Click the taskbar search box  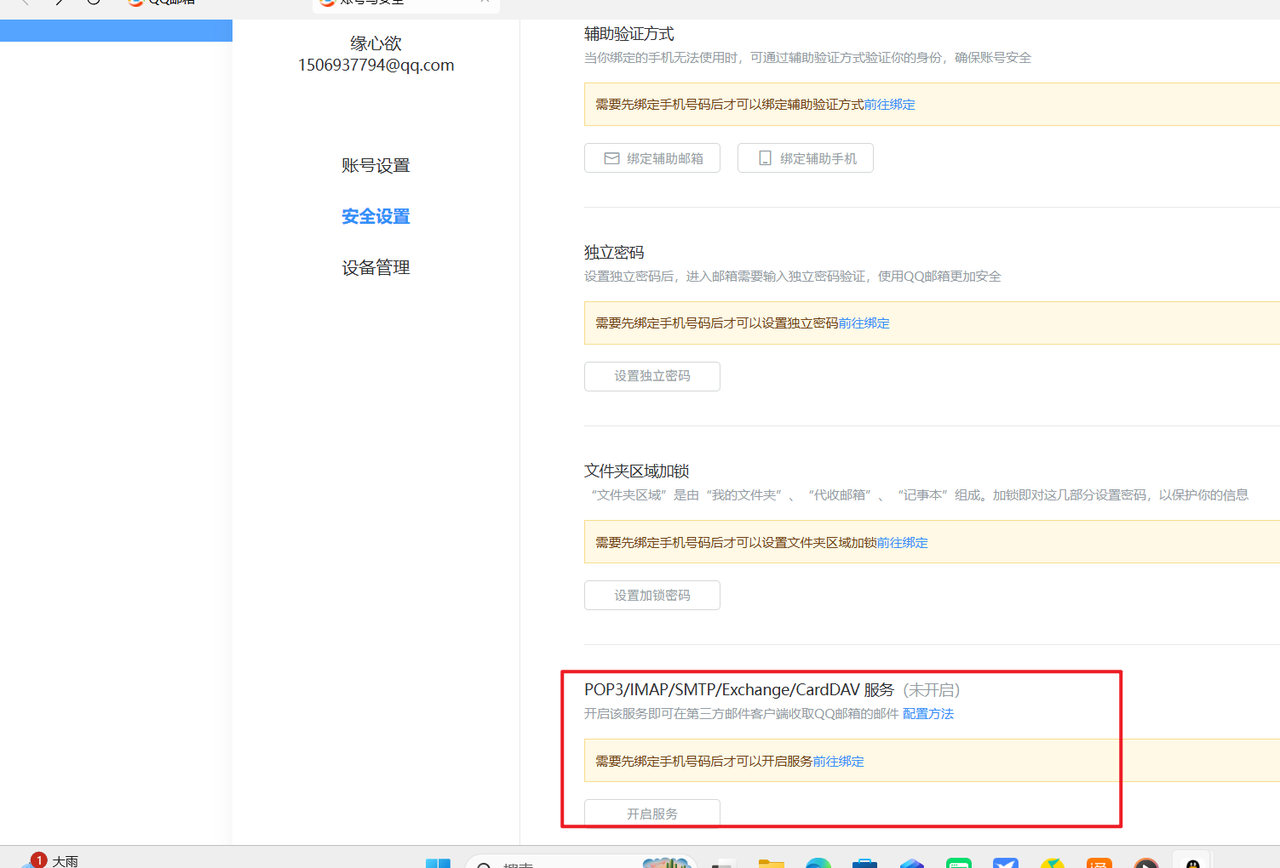[583, 863]
